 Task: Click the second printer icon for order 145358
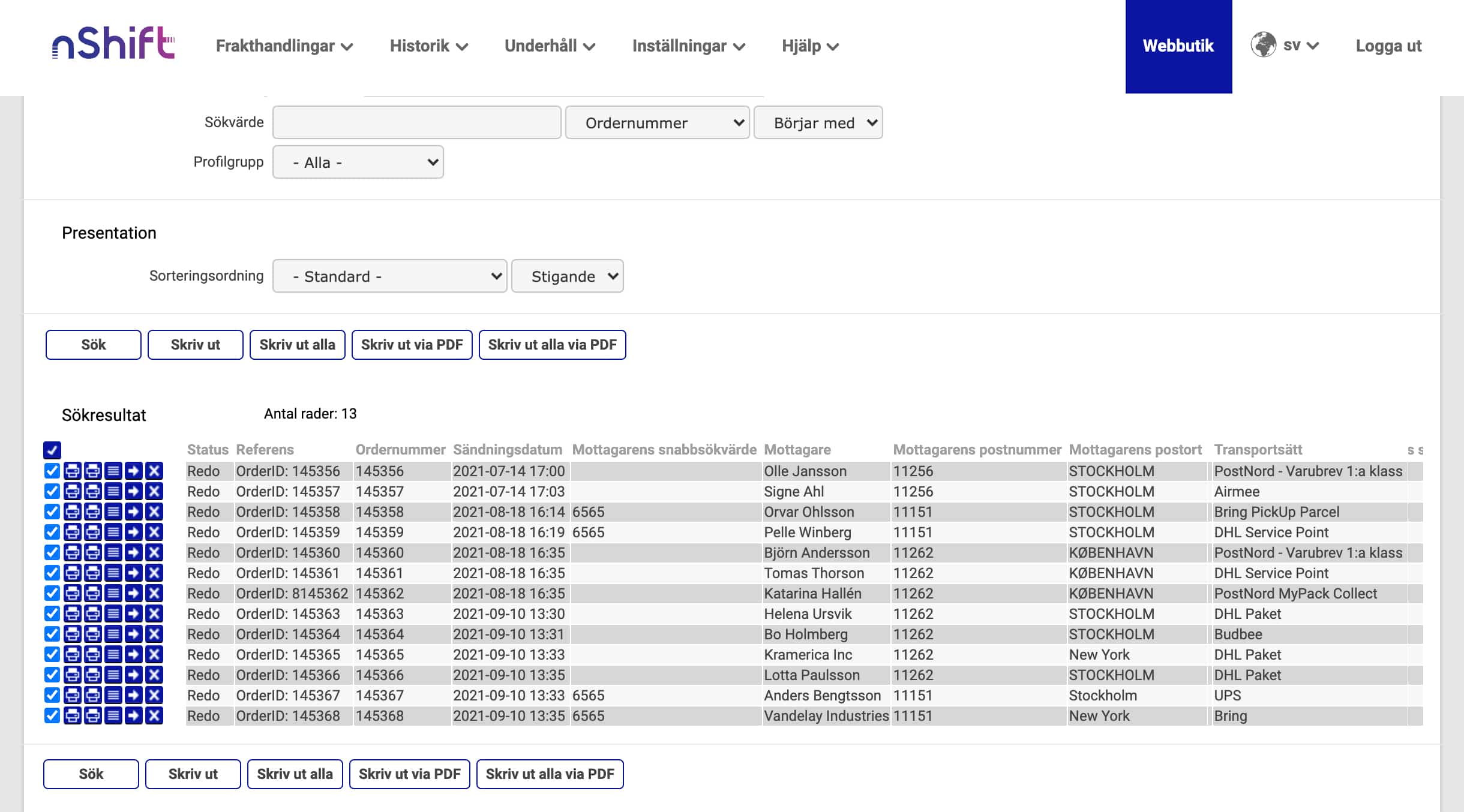pos(92,512)
